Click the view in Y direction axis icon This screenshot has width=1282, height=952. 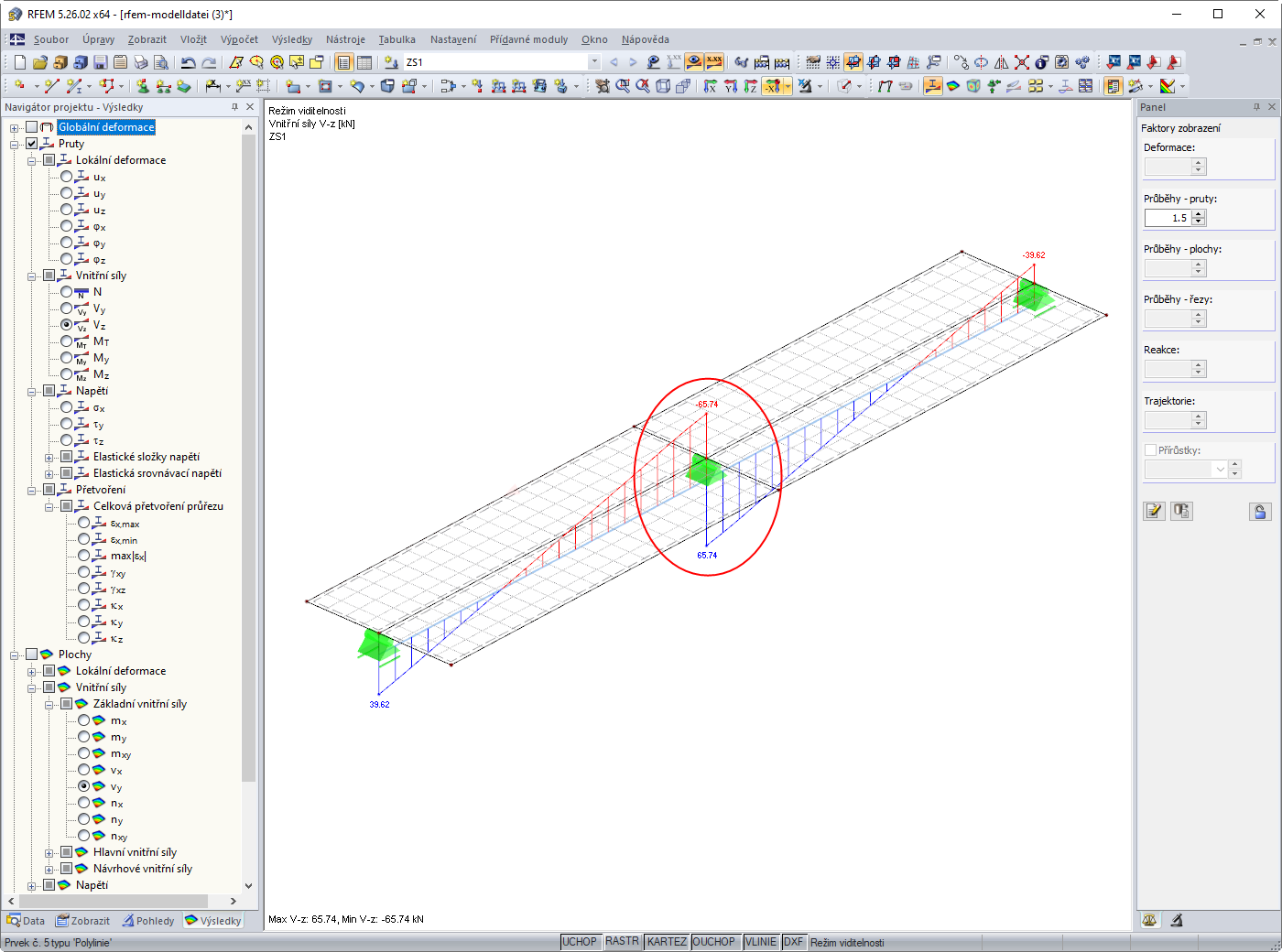point(731,86)
